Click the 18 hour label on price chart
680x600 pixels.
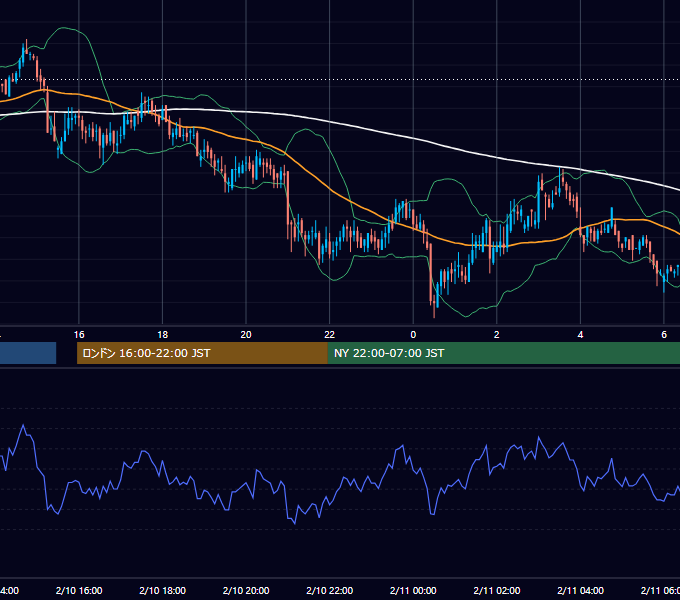(163, 335)
